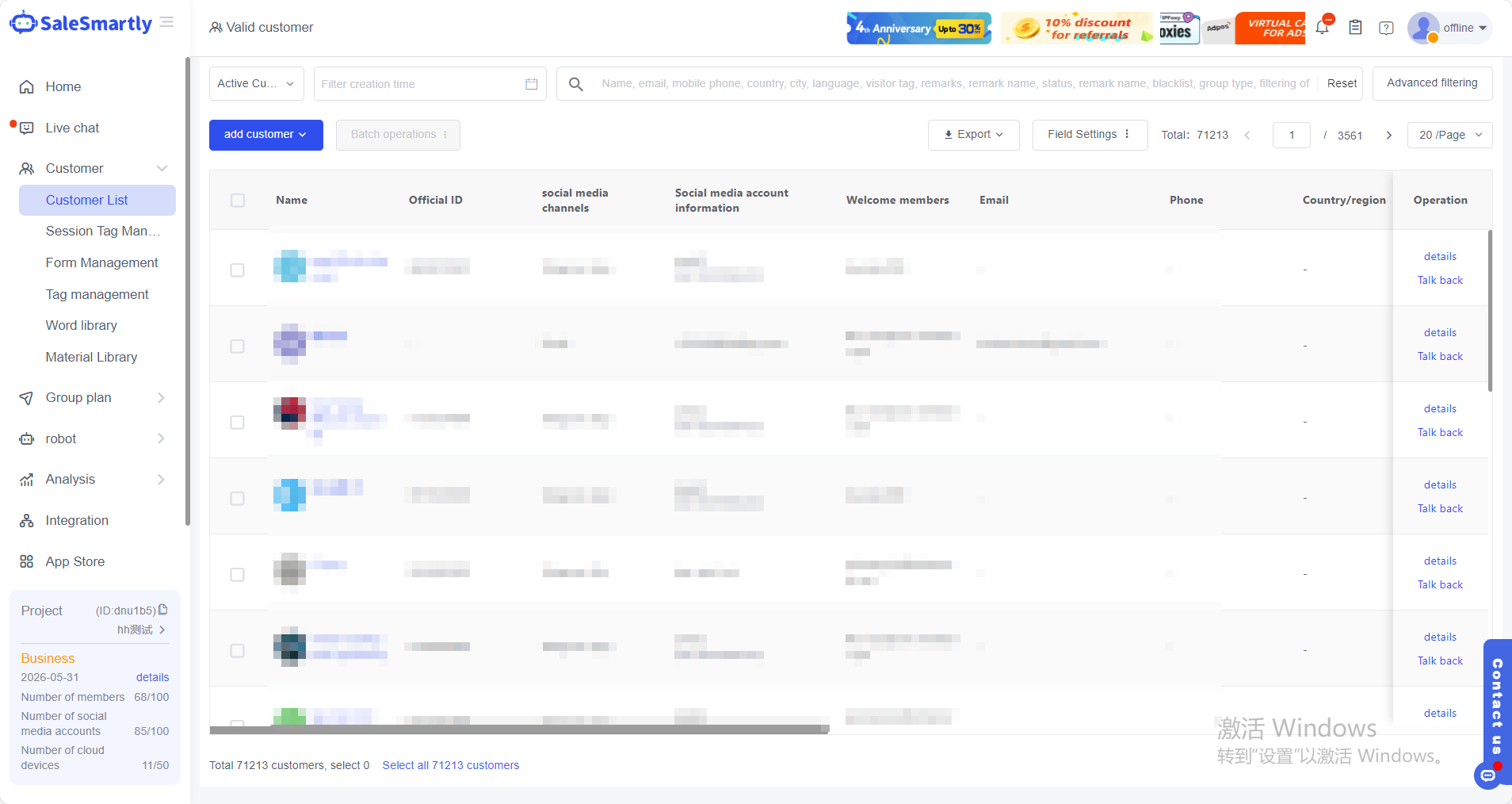Open Live chat in sidebar
Viewport: 1512px width, 804px height.
coord(72,128)
